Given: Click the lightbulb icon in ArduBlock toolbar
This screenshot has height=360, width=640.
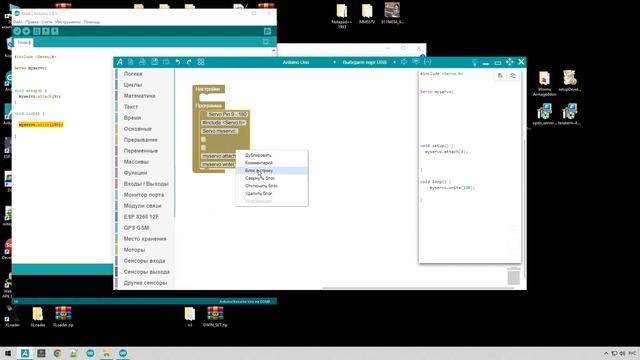Looking at the screenshot, I should click(x=474, y=62).
